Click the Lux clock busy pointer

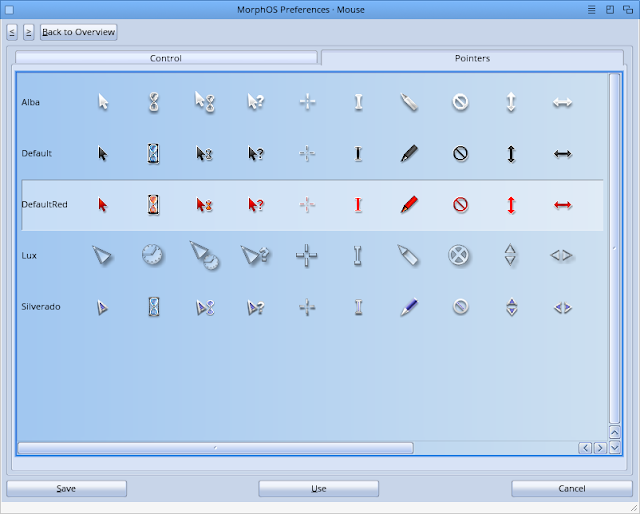[153, 255]
